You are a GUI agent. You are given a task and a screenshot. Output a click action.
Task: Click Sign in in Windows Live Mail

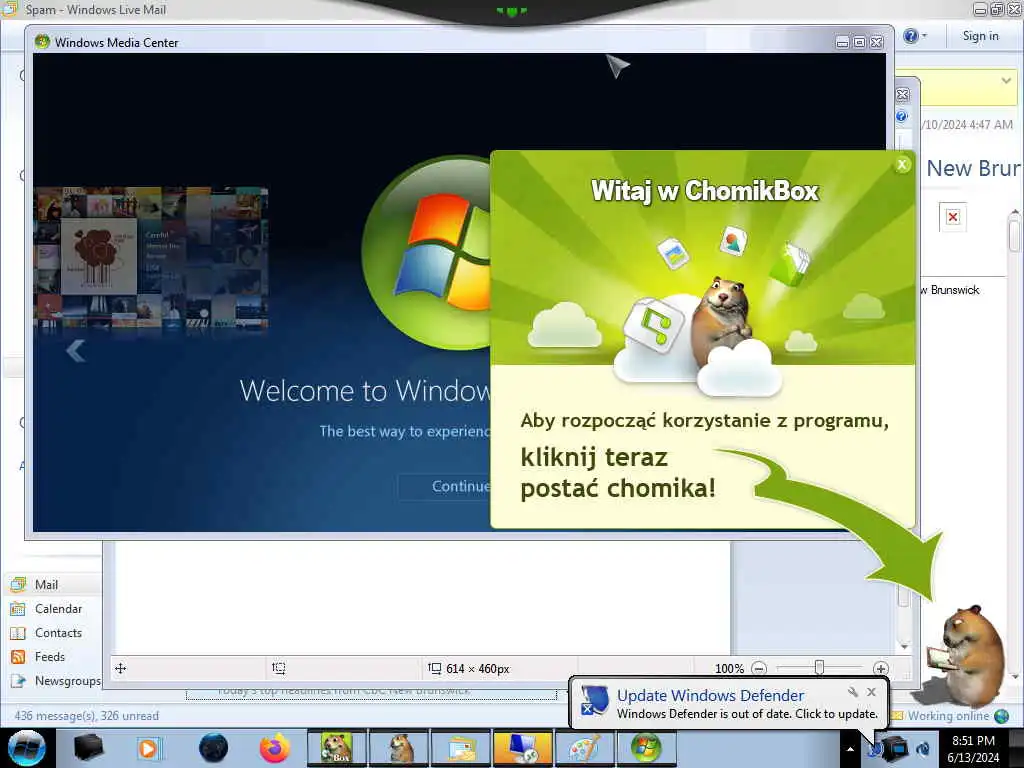[x=980, y=36]
